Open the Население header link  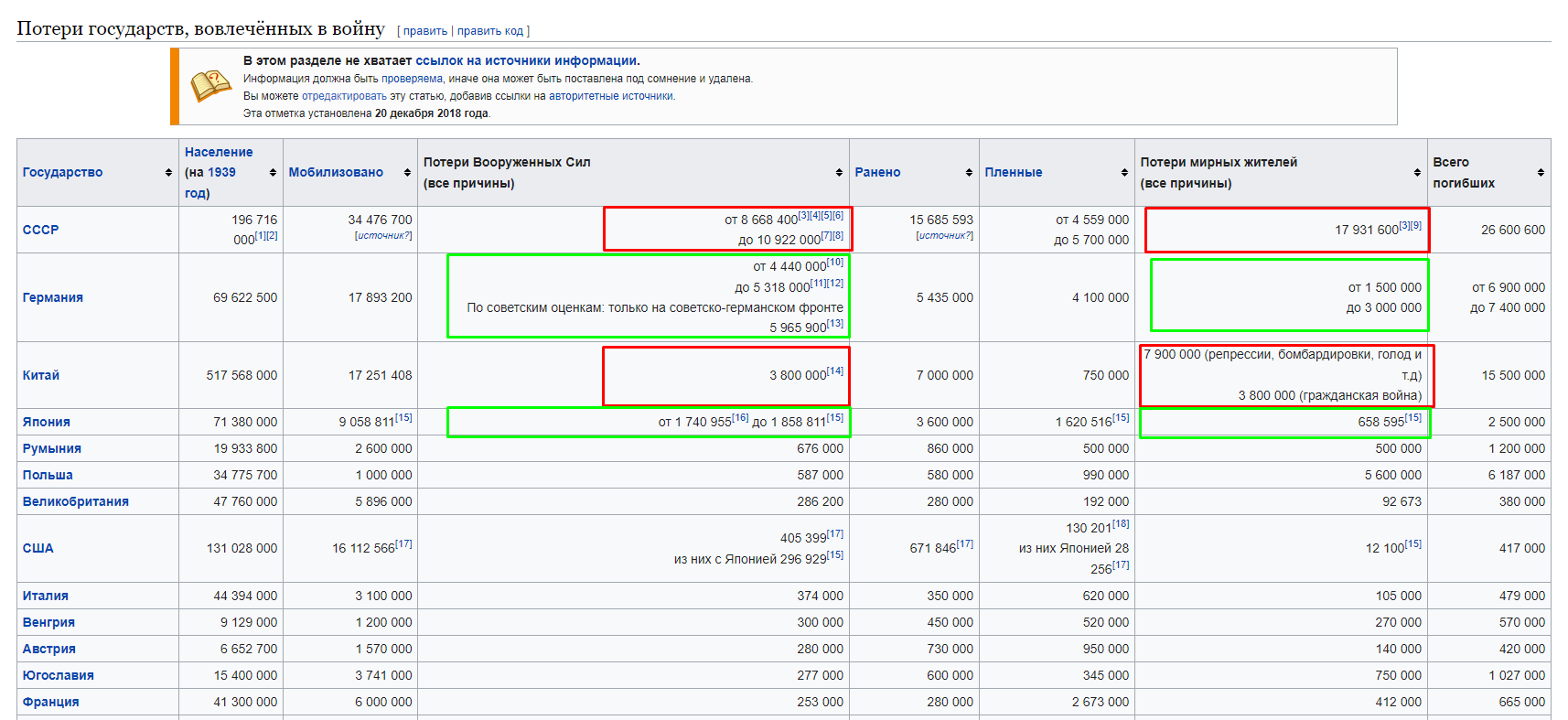[219, 152]
